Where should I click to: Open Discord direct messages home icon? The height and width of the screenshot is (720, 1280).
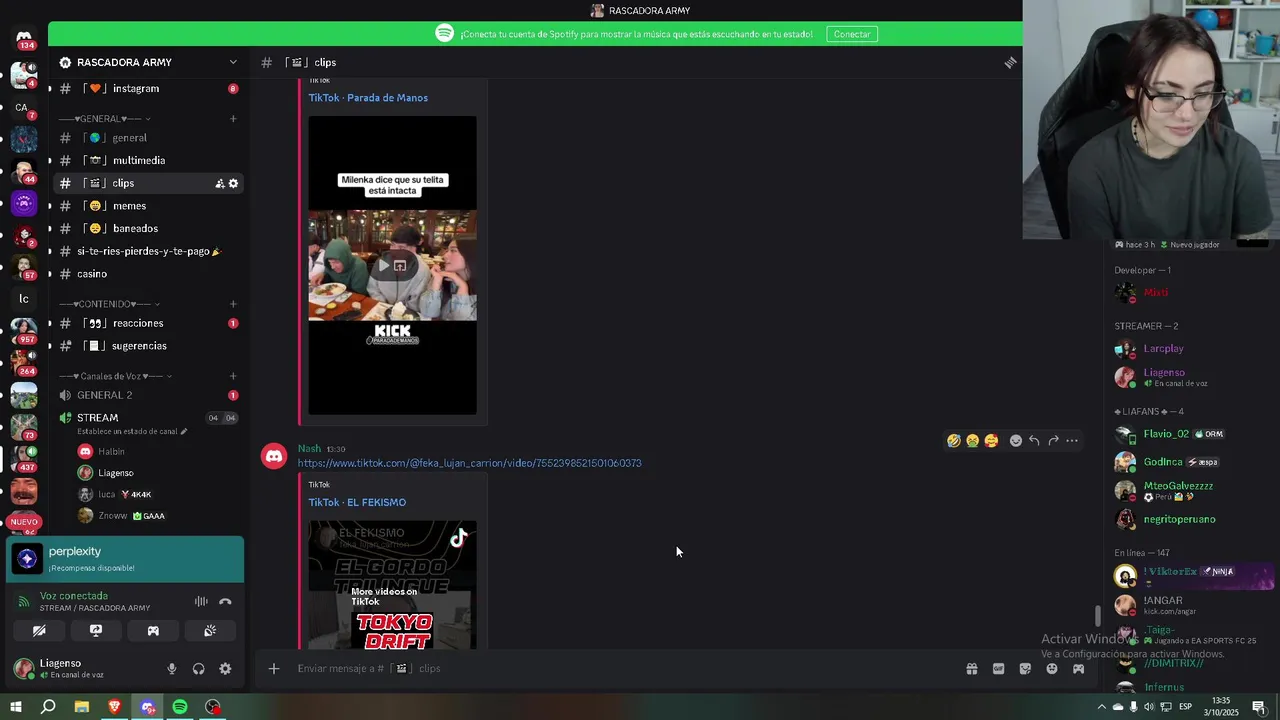(24, 38)
